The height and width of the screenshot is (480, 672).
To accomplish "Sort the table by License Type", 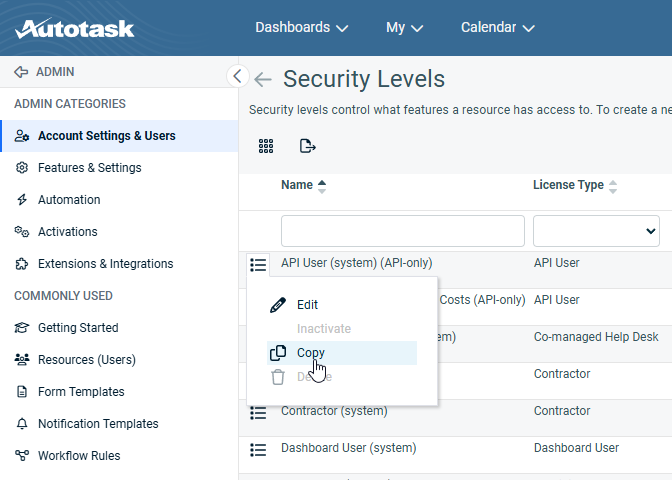I will point(575,186).
